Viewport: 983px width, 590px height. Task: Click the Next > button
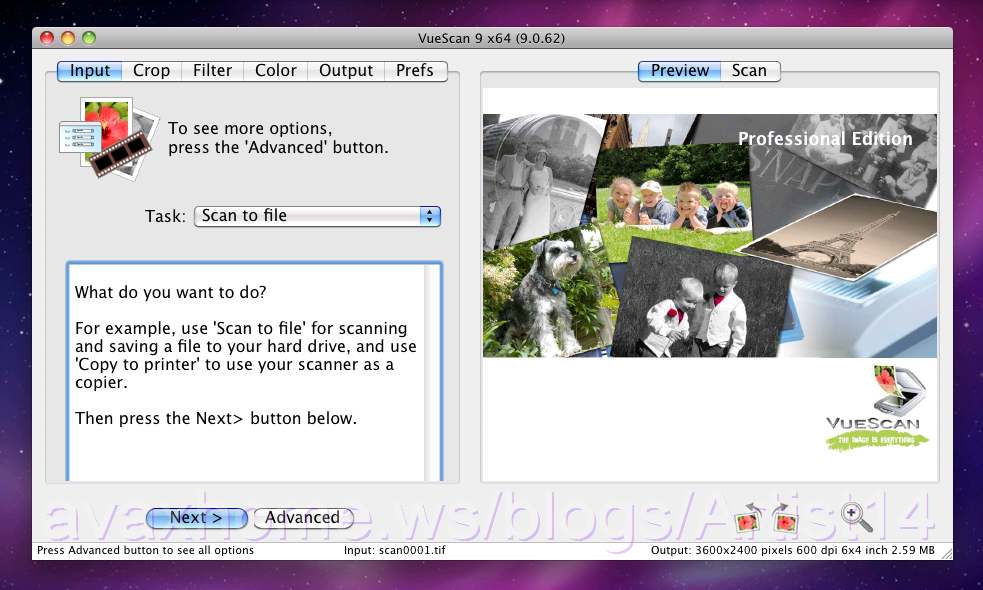point(196,518)
